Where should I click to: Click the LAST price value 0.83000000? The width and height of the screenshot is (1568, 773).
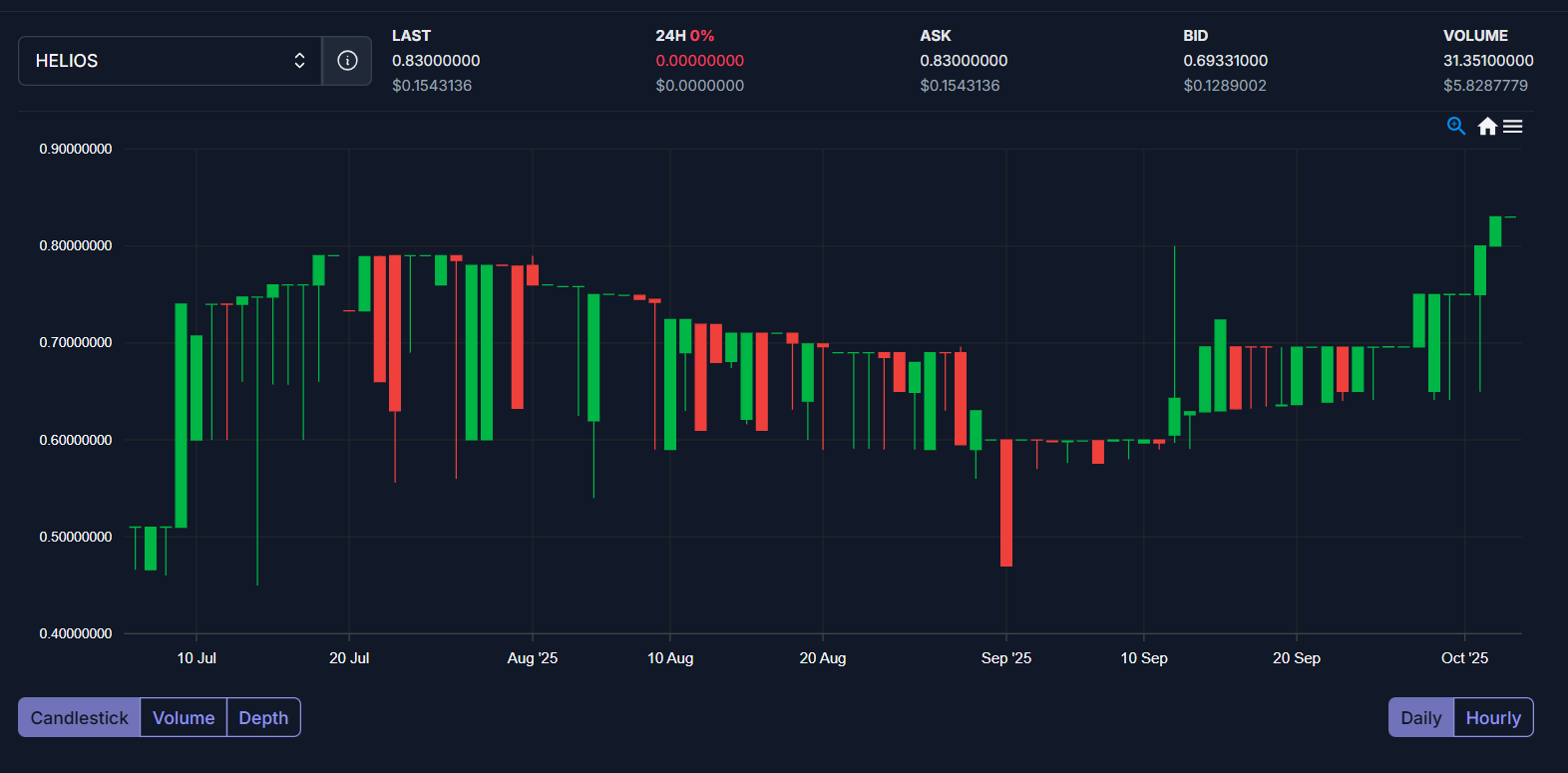point(436,61)
